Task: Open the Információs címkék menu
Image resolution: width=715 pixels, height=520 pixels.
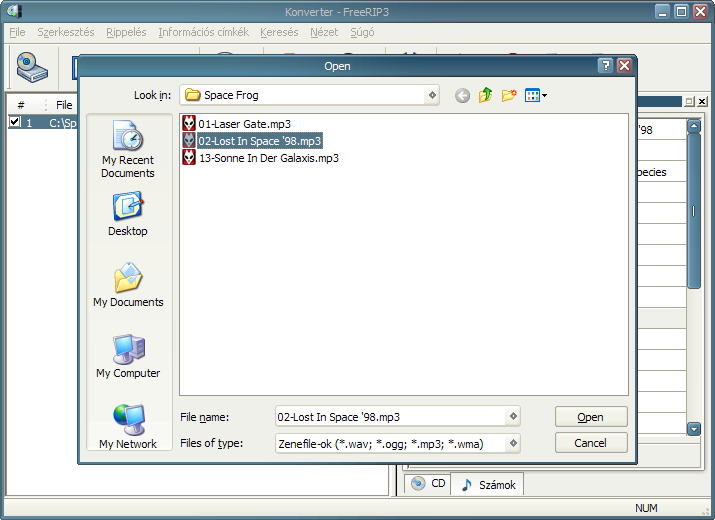Action: 203,32
